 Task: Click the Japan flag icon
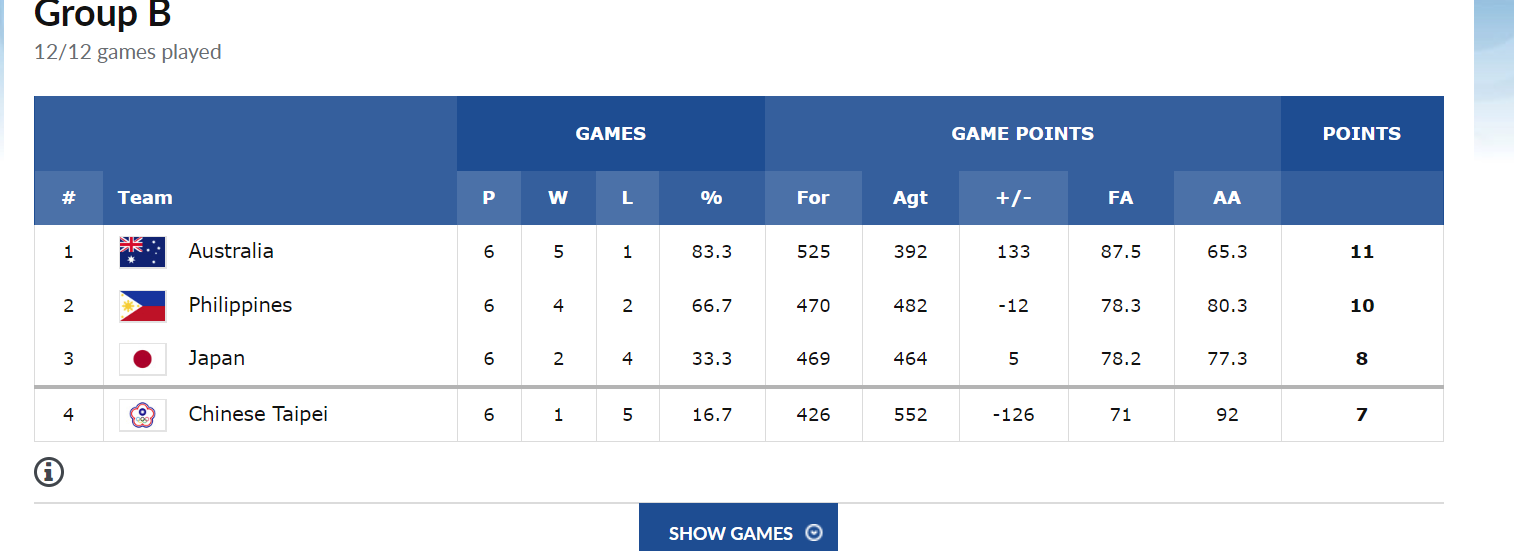click(142, 359)
